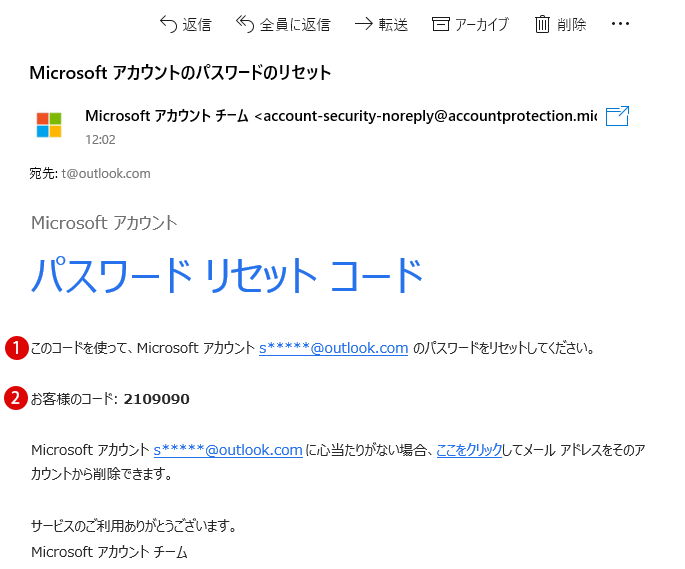Click the sender name Microsoft アカウント チーム

pyautogui.click(x=166, y=116)
